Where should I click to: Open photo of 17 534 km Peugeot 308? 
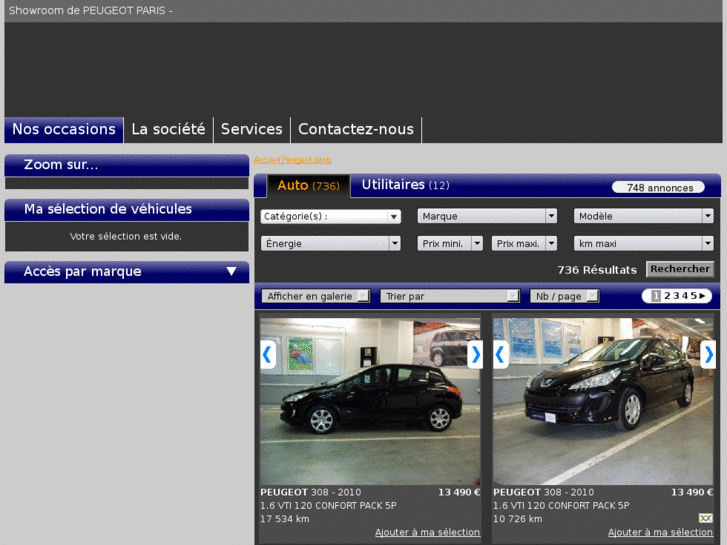tap(370, 401)
